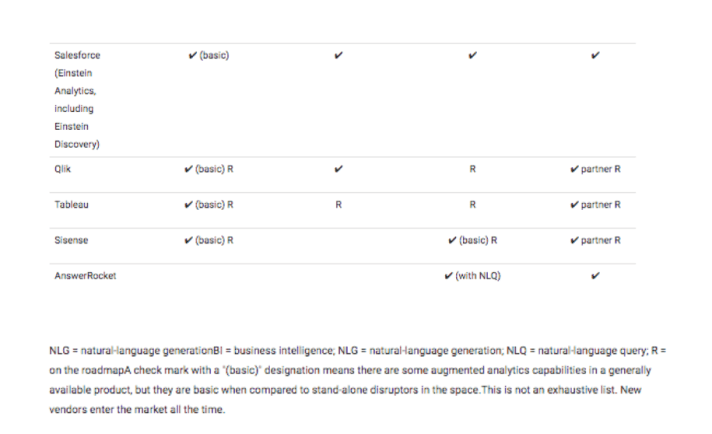
Task: Select the Salesforce vendor name
Action: tap(75, 55)
